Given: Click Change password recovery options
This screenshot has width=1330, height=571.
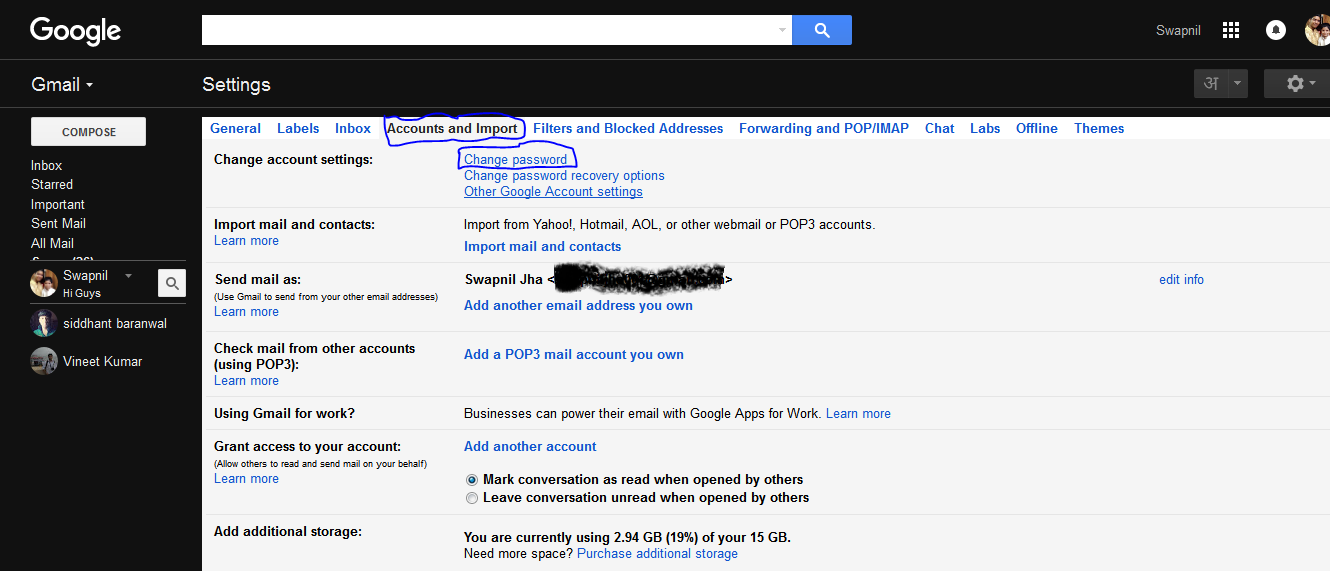Looking at the screenshot, I should [x=564, y=175].
